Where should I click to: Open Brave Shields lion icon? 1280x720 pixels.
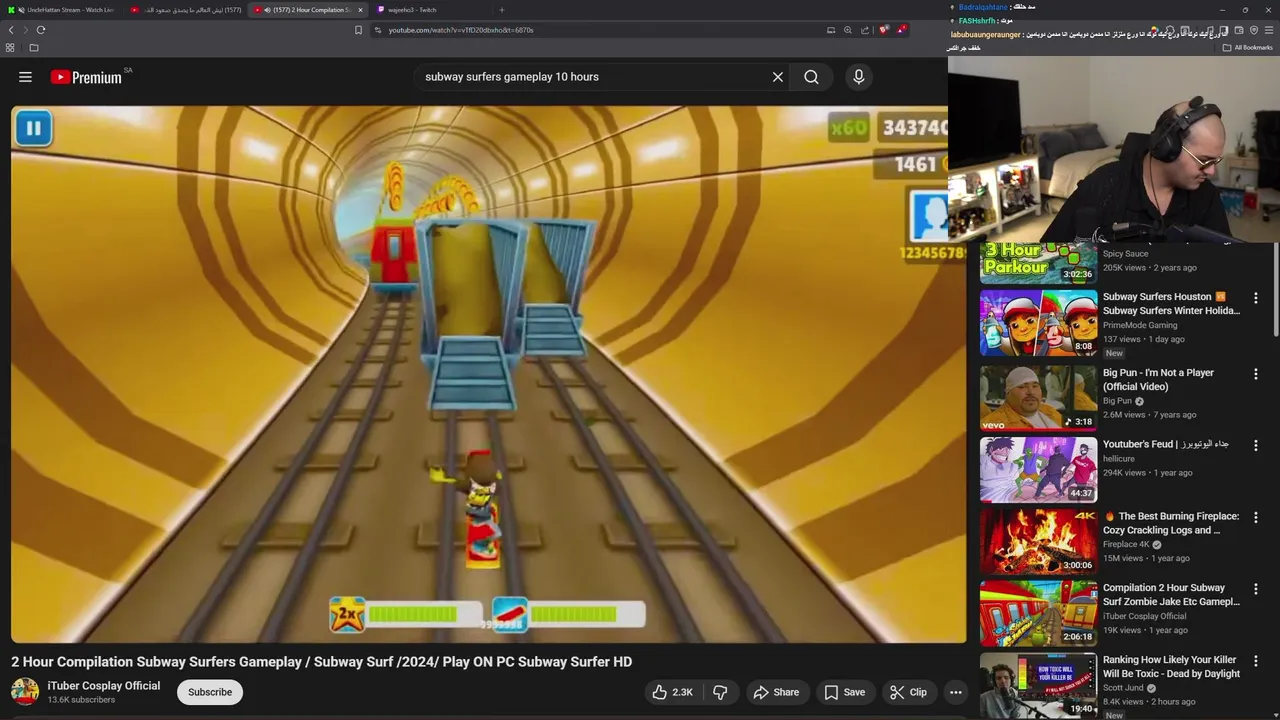pos(884,30)
